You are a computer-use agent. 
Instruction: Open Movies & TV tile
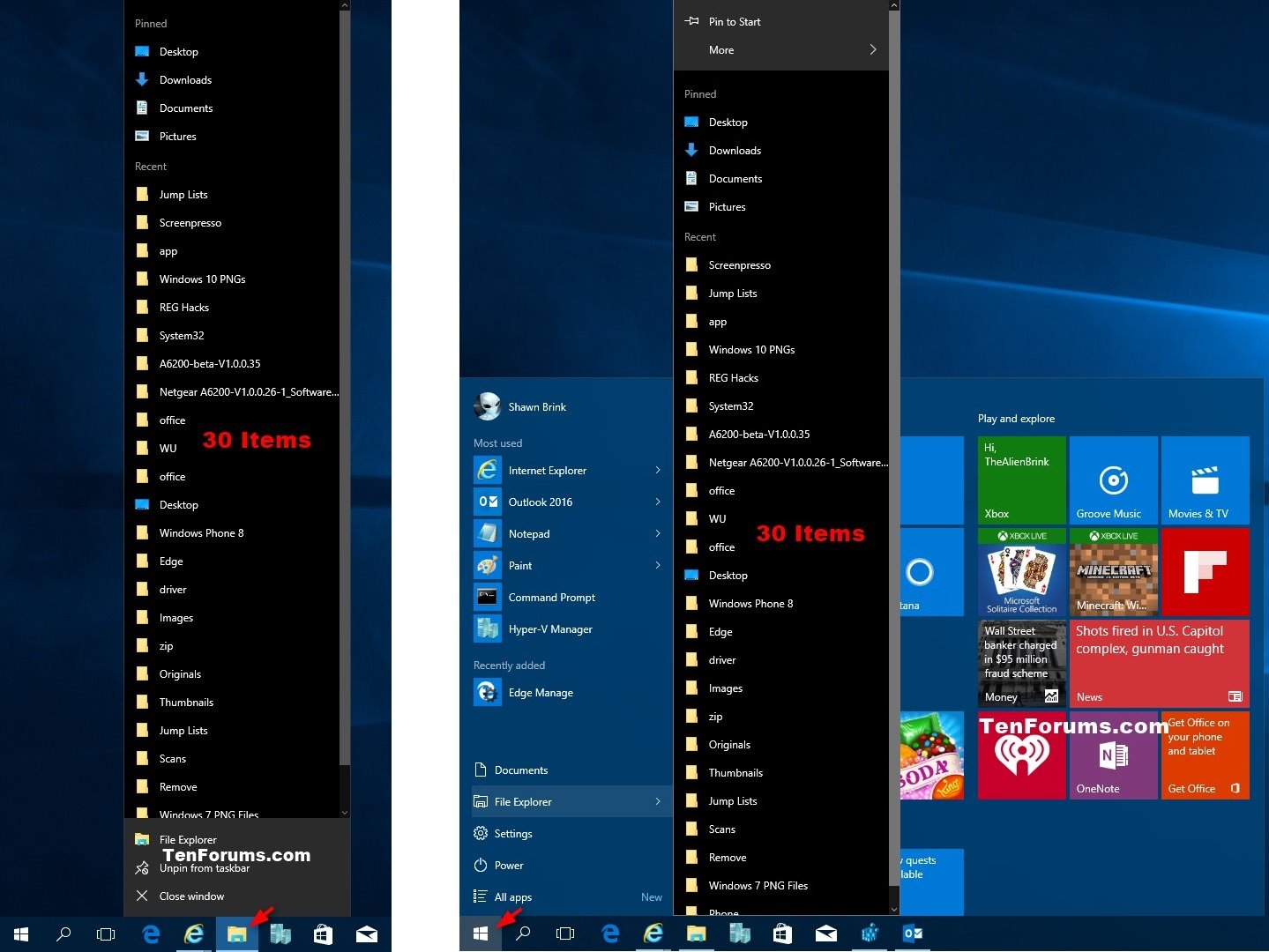(1206, 480)
